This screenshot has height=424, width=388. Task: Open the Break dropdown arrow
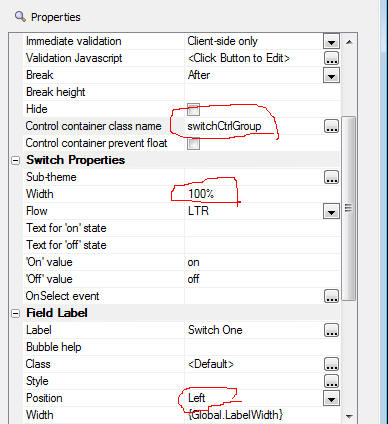click(x=331, y=75)
